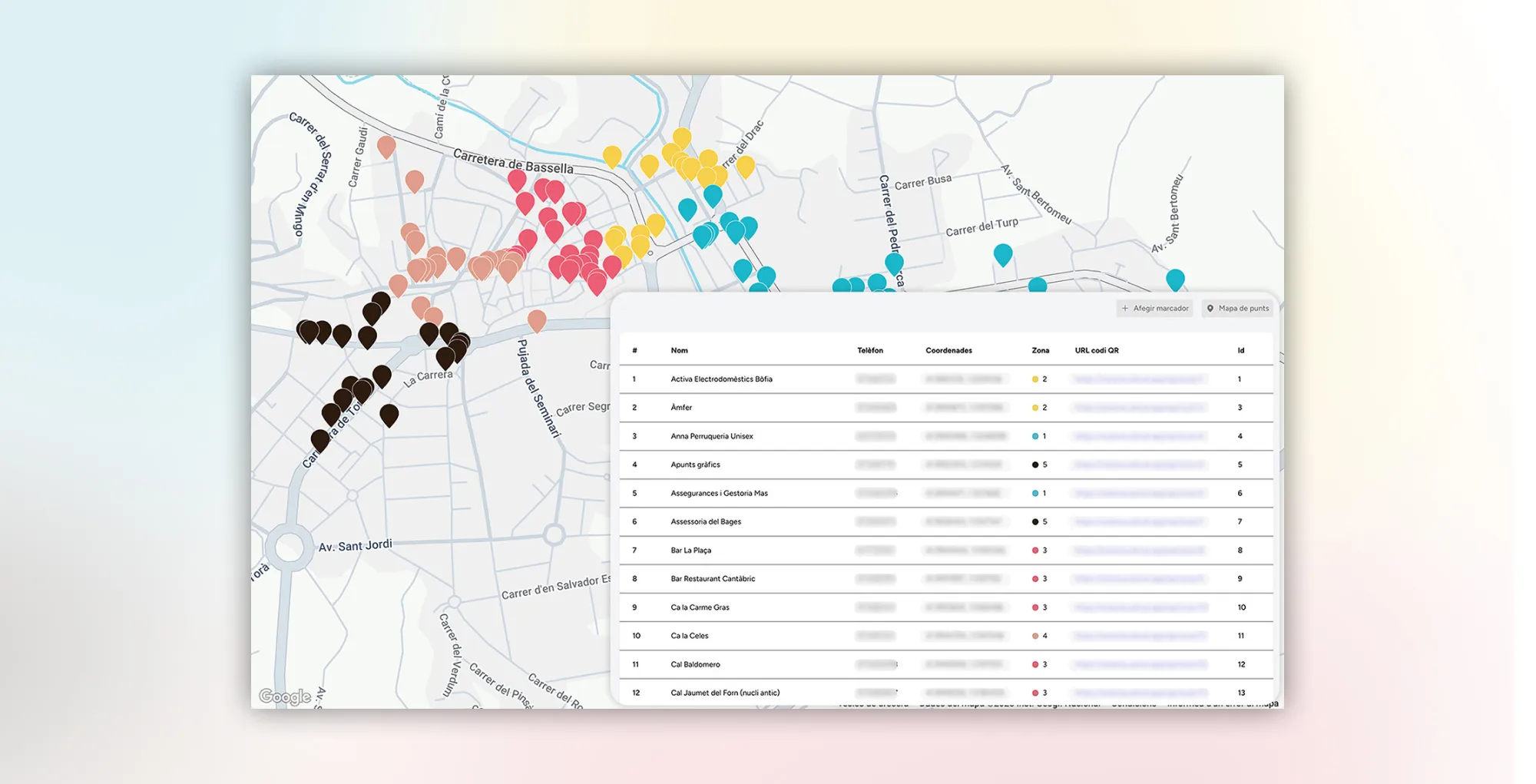Select the teal pin on Carrer del Pedr street

point(893,263)
